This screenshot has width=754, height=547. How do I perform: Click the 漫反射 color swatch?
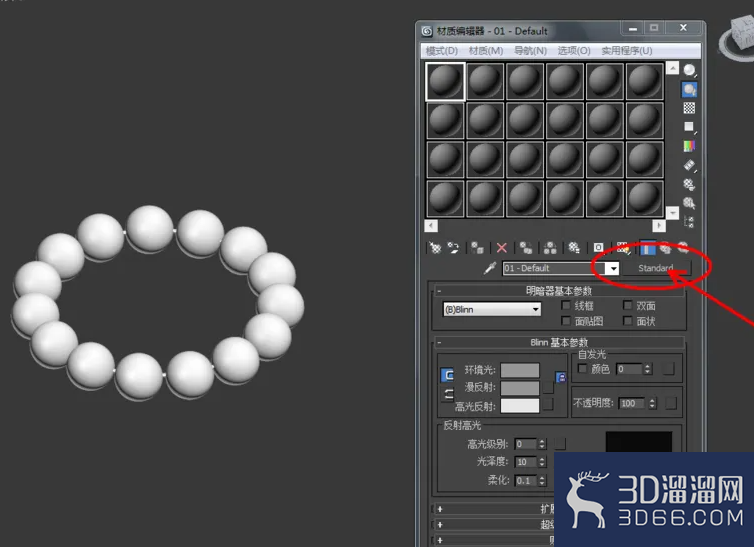(x=520, y=388)
